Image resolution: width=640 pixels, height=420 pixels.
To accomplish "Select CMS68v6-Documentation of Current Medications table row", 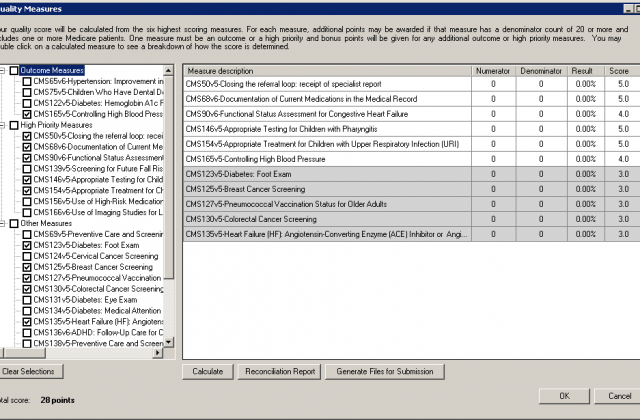I will click(x=411, y=99).
